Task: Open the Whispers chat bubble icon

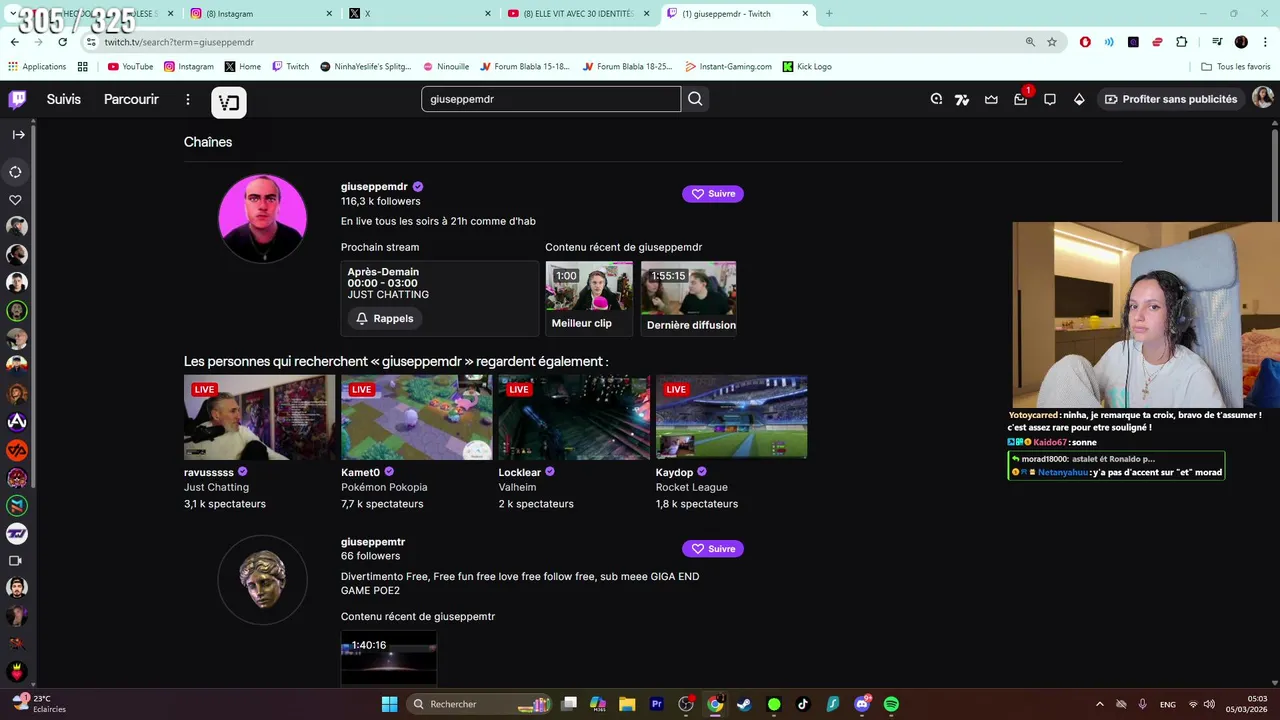Action: coord(1049,99)
